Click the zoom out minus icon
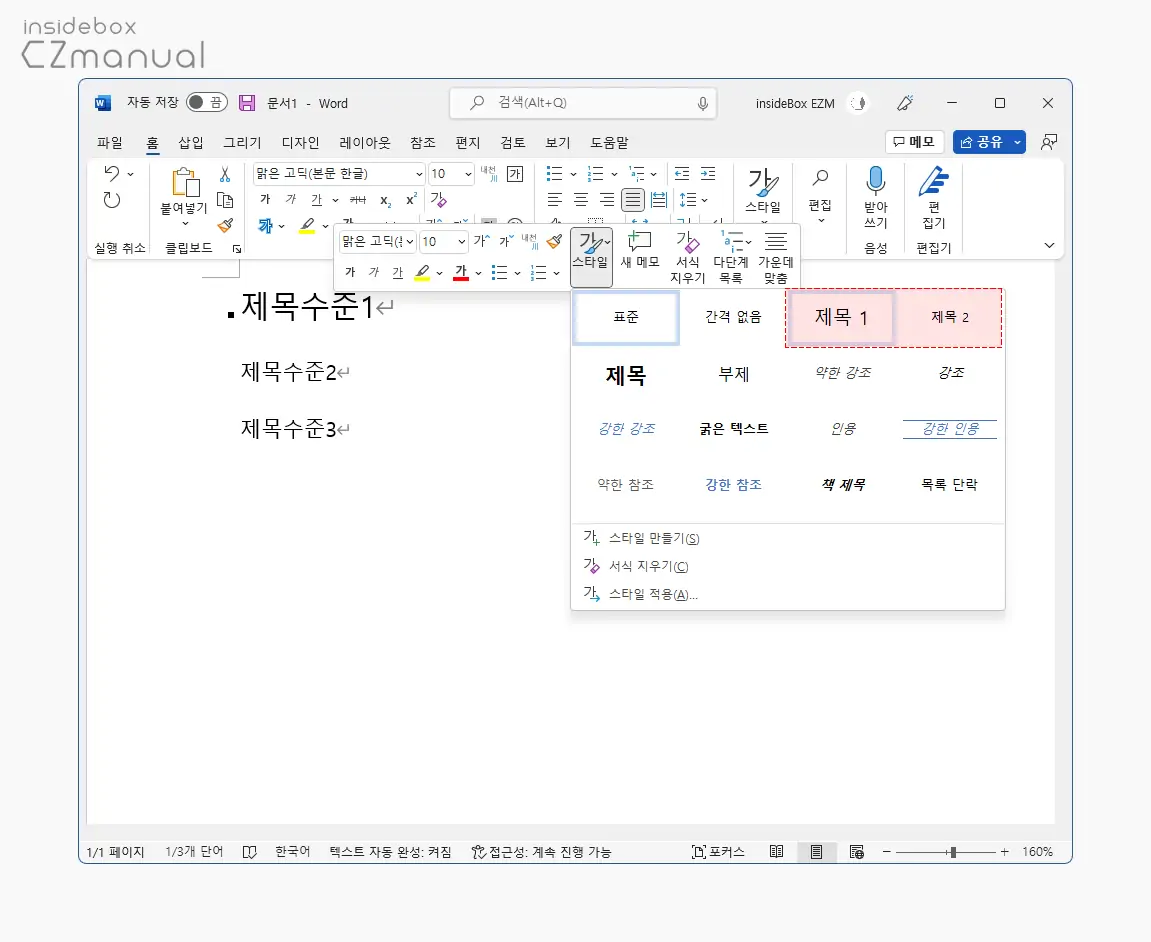Image resolution: width=1151 pixels, height=942 pixels. (x=887, y=852)
